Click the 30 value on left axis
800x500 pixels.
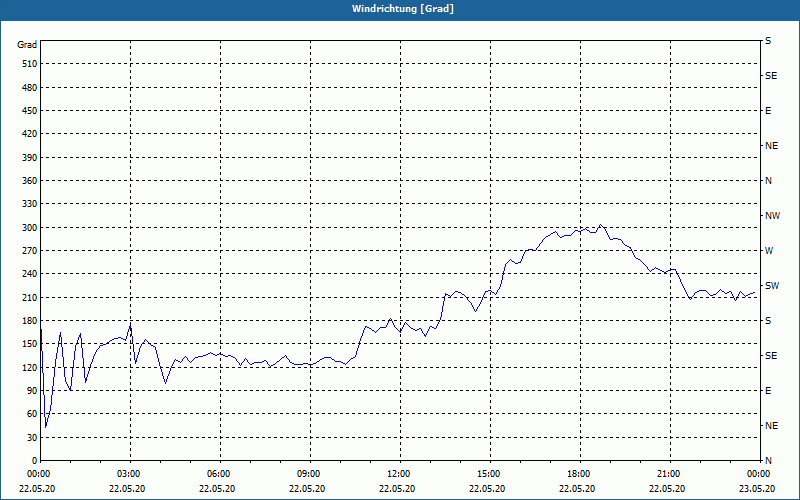click(32, 438)
